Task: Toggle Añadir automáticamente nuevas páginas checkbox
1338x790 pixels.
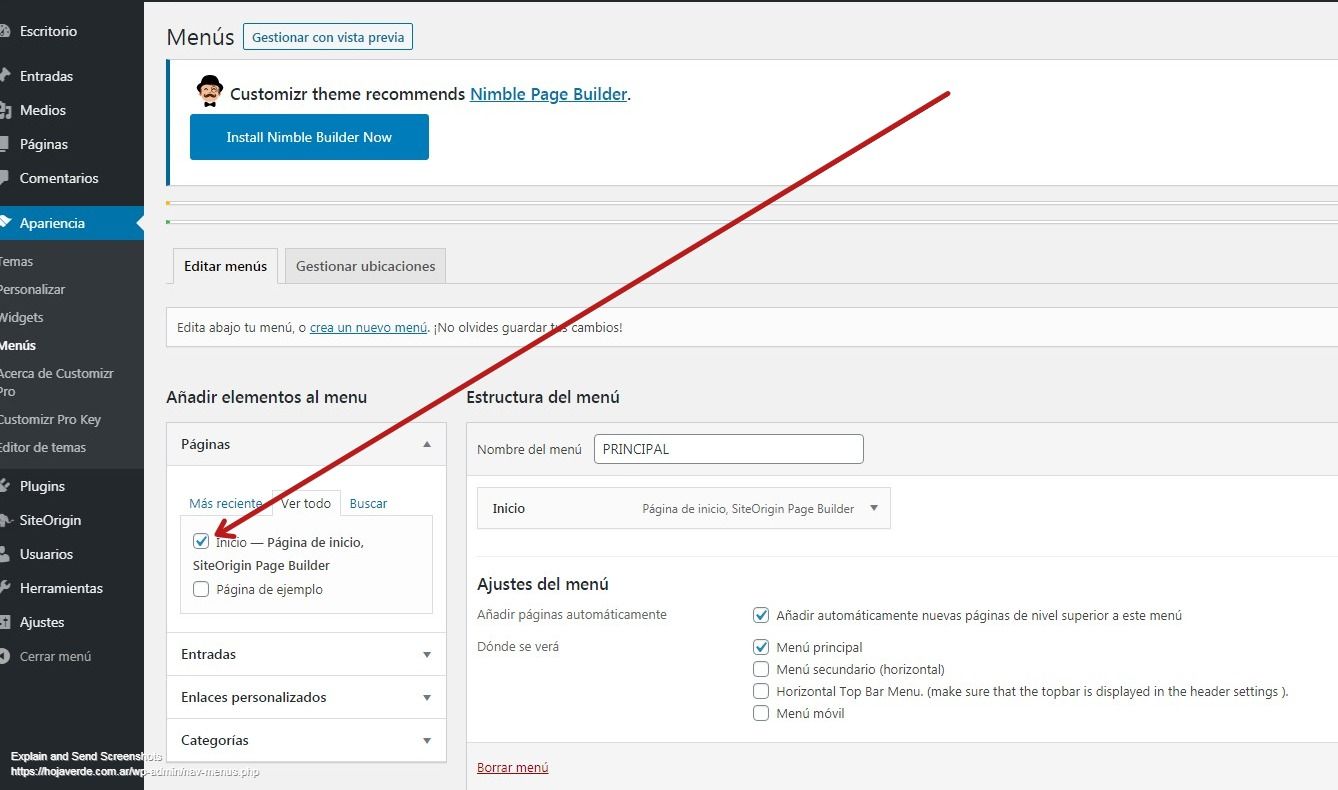Action: pos(761,615)
